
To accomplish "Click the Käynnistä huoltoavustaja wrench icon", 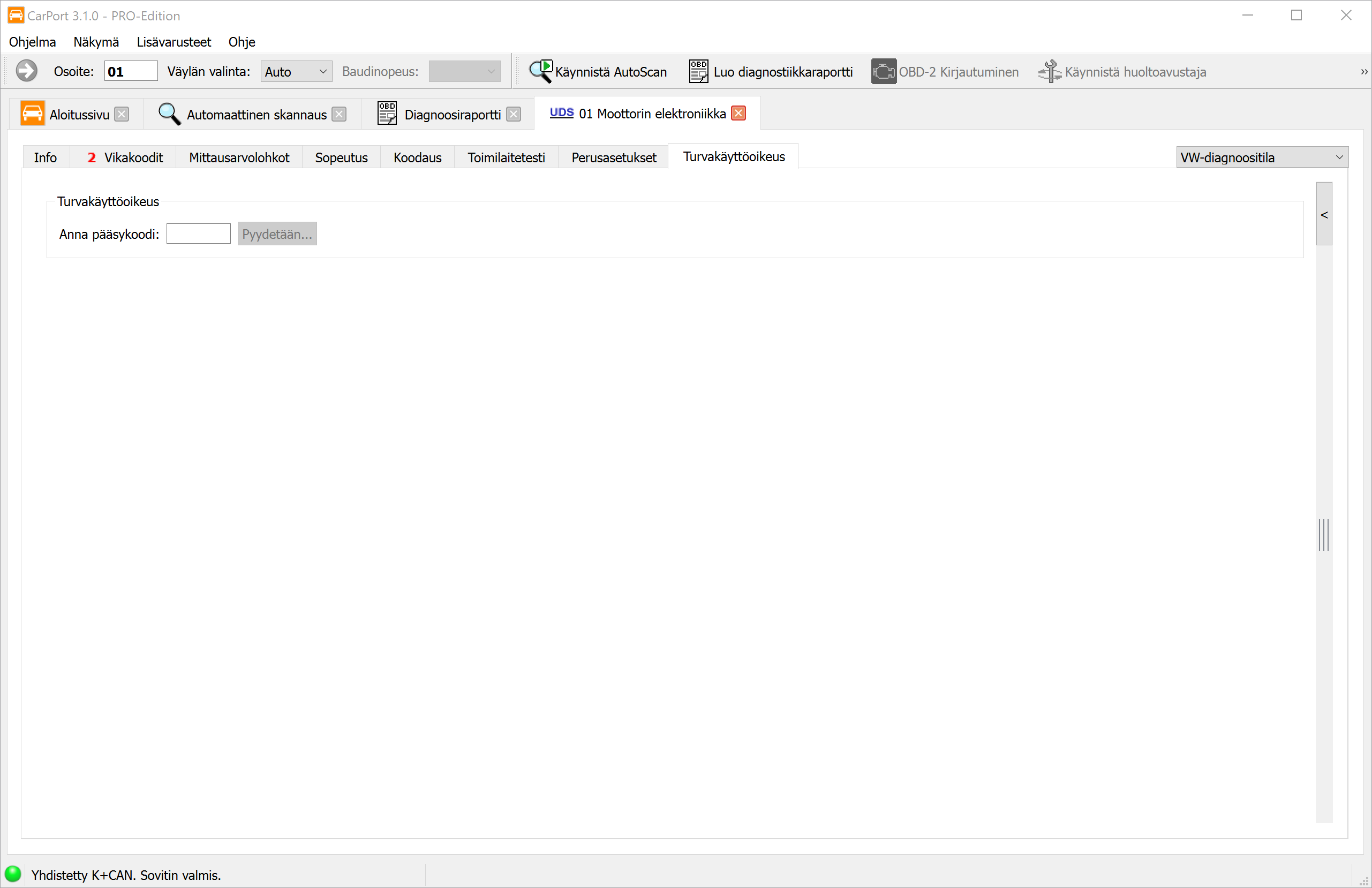I will (1049, 72).
